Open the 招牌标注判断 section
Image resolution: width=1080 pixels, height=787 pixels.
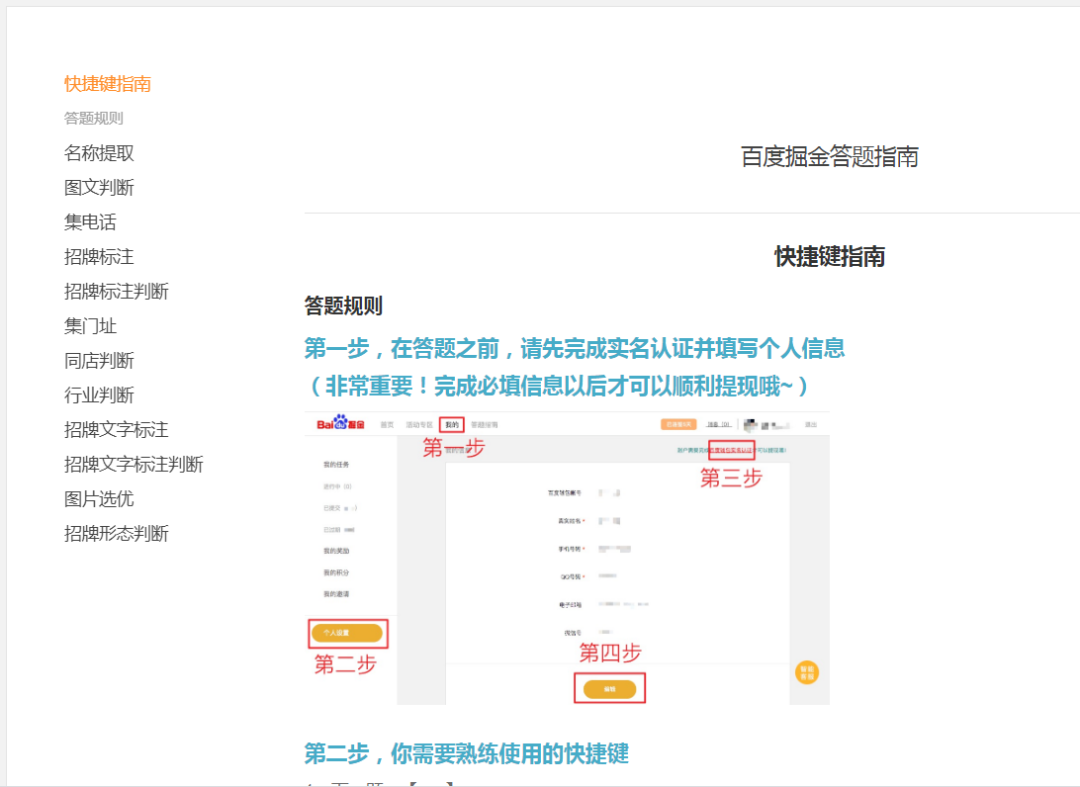click(x=116, y=291)
